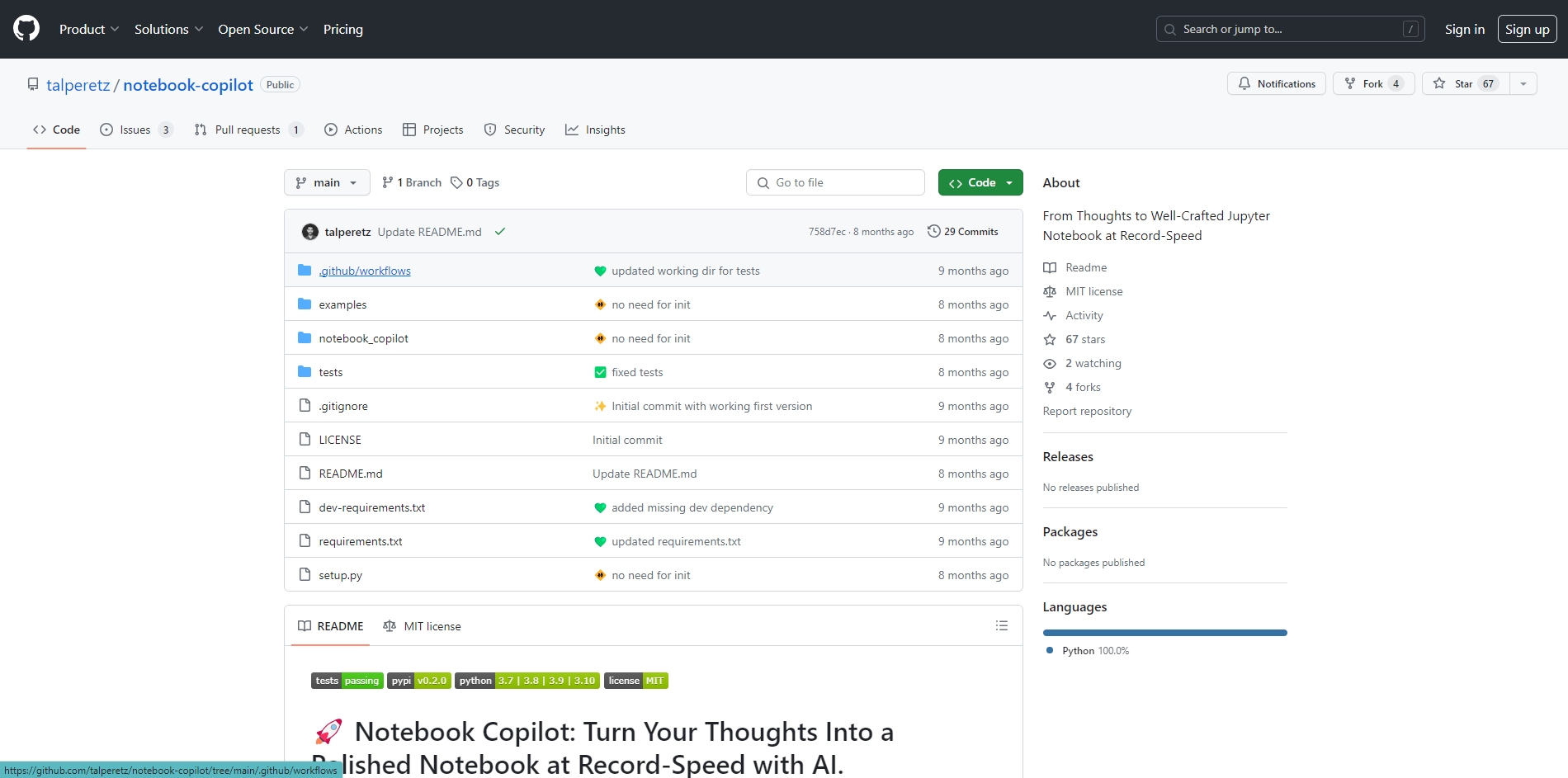Open the notebook_copilot folder
Viewport: 1568px width, 778px height.
(x=363, y=338)
